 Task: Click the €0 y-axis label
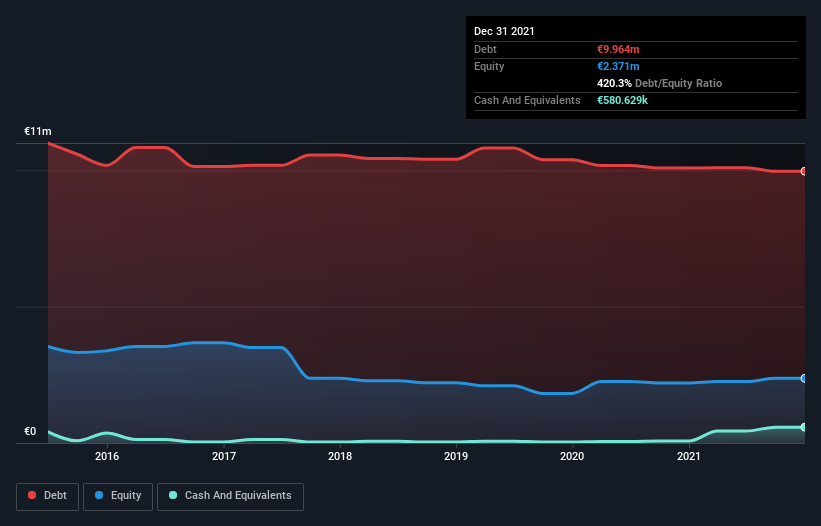click(x=30, y=431)
